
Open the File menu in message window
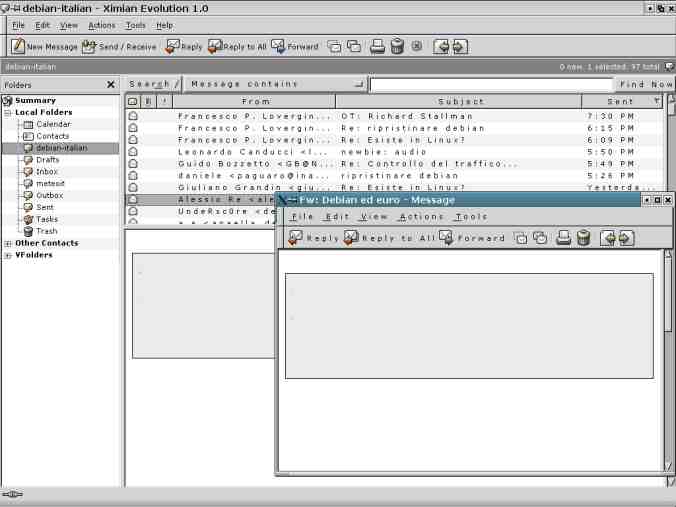pos(303,216)
